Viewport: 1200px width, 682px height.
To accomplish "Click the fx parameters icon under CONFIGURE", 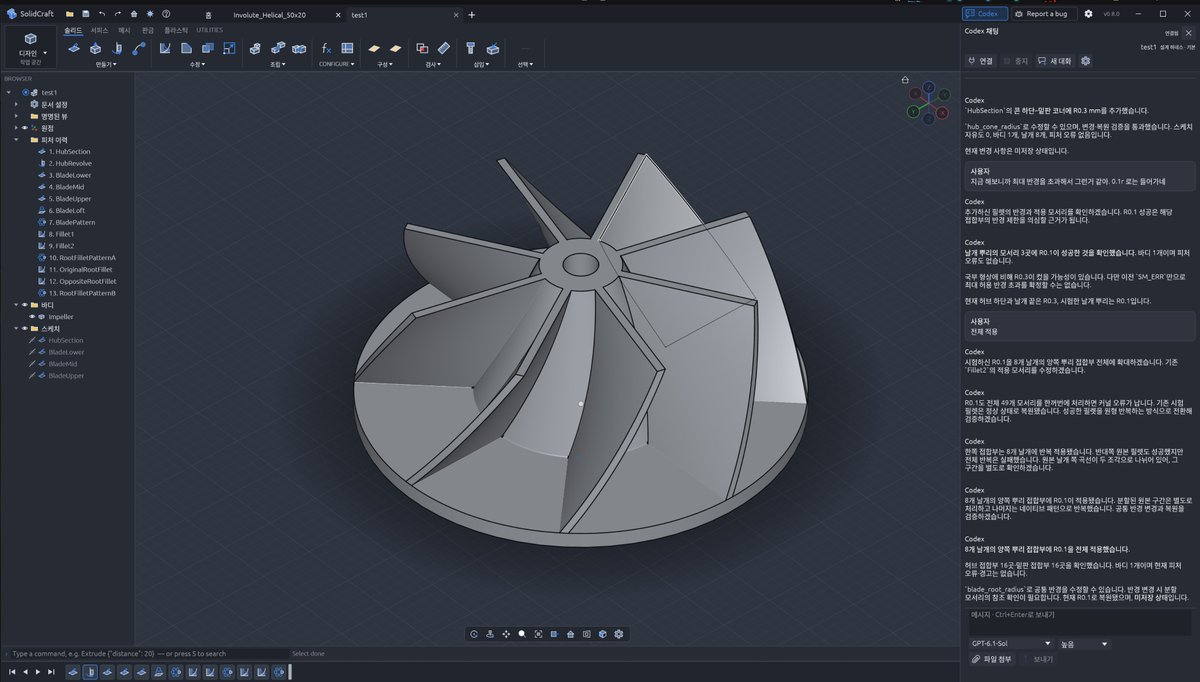I will click(326, 48).
